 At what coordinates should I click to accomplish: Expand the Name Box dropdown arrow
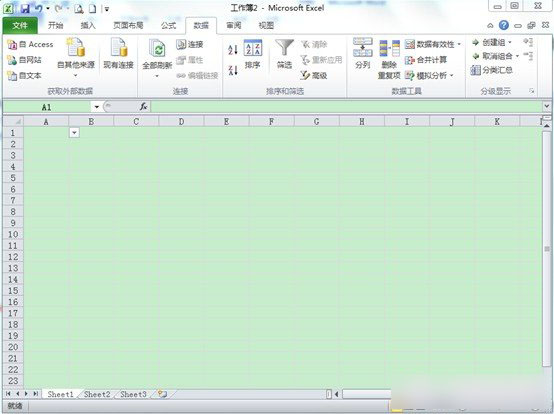[x=96, y=107]
